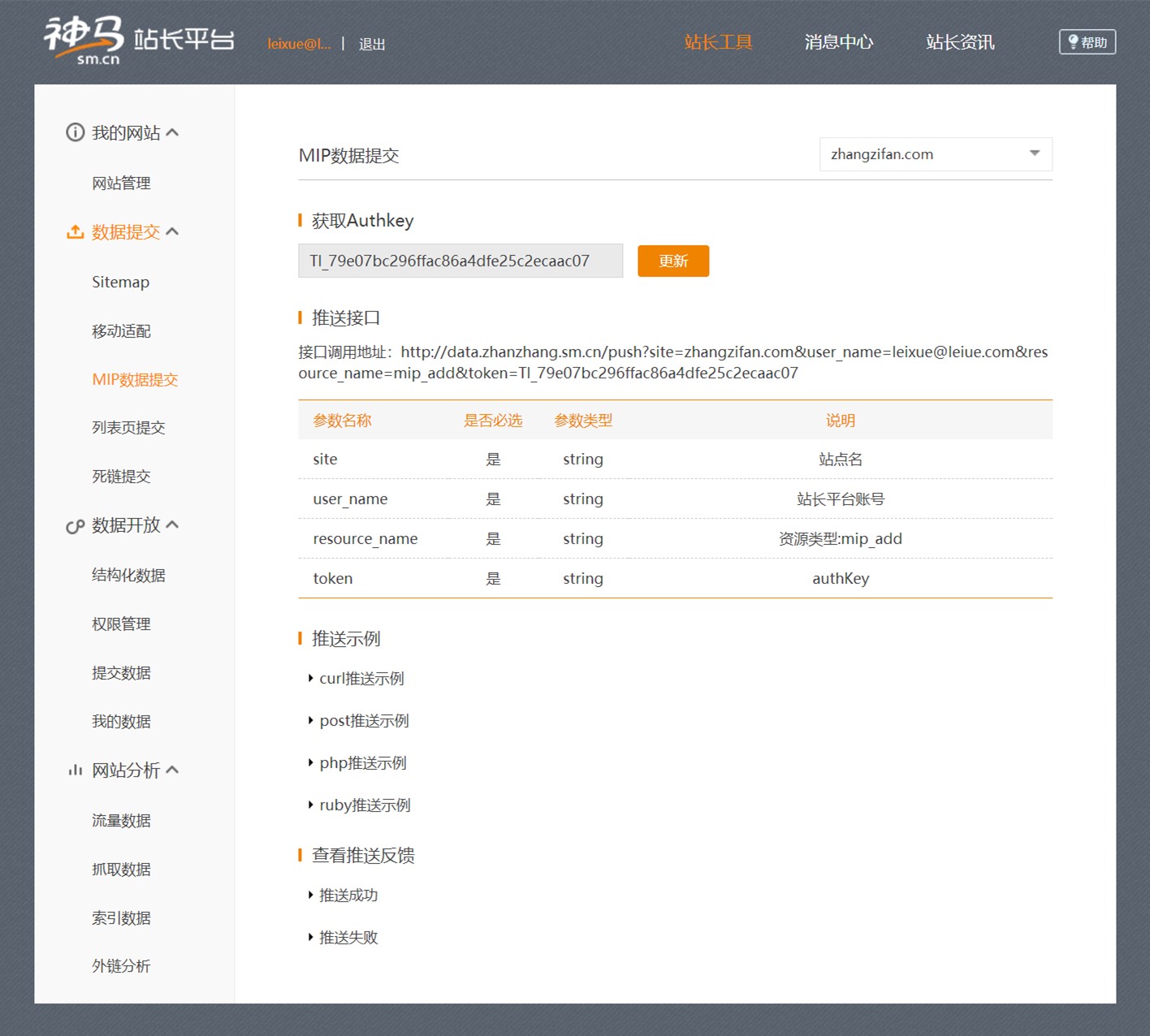Click the 退出 logout link

pos(372,44)
